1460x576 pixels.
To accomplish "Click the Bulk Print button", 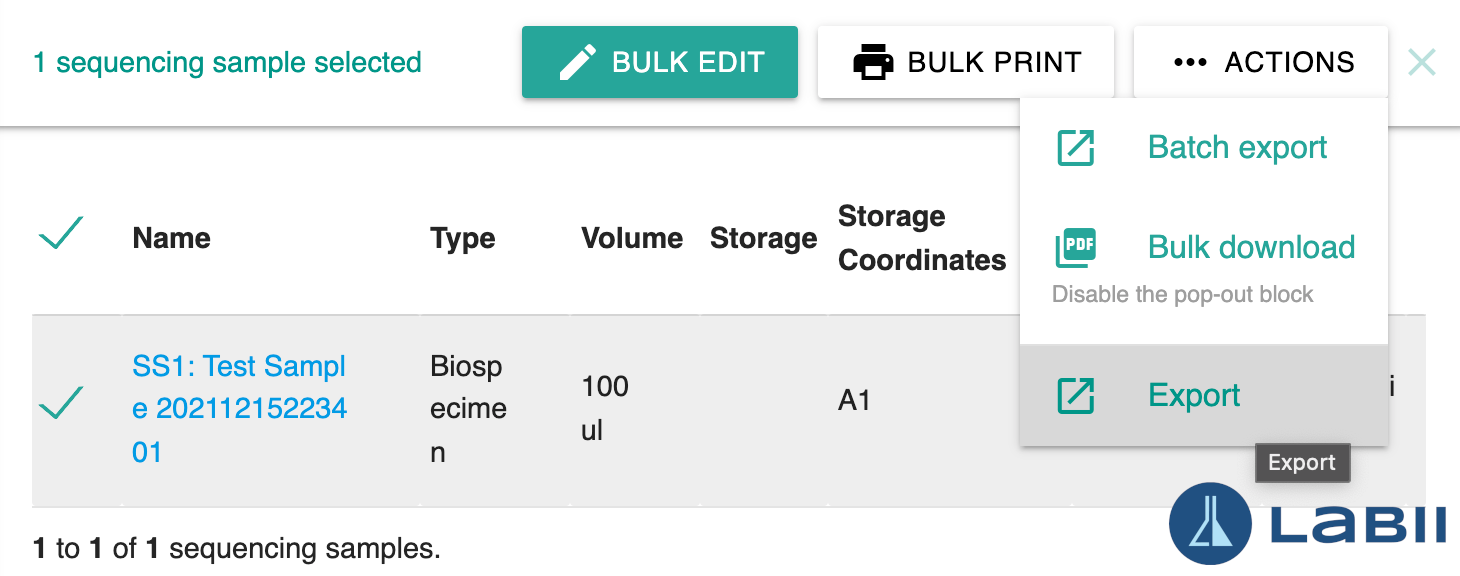I will click(x=966, y=62).
